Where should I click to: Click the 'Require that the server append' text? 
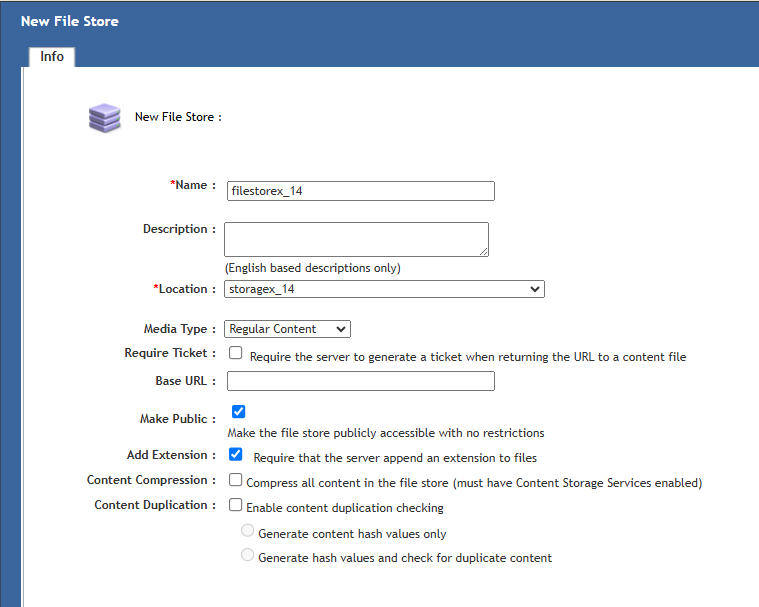tap(395, 458)
